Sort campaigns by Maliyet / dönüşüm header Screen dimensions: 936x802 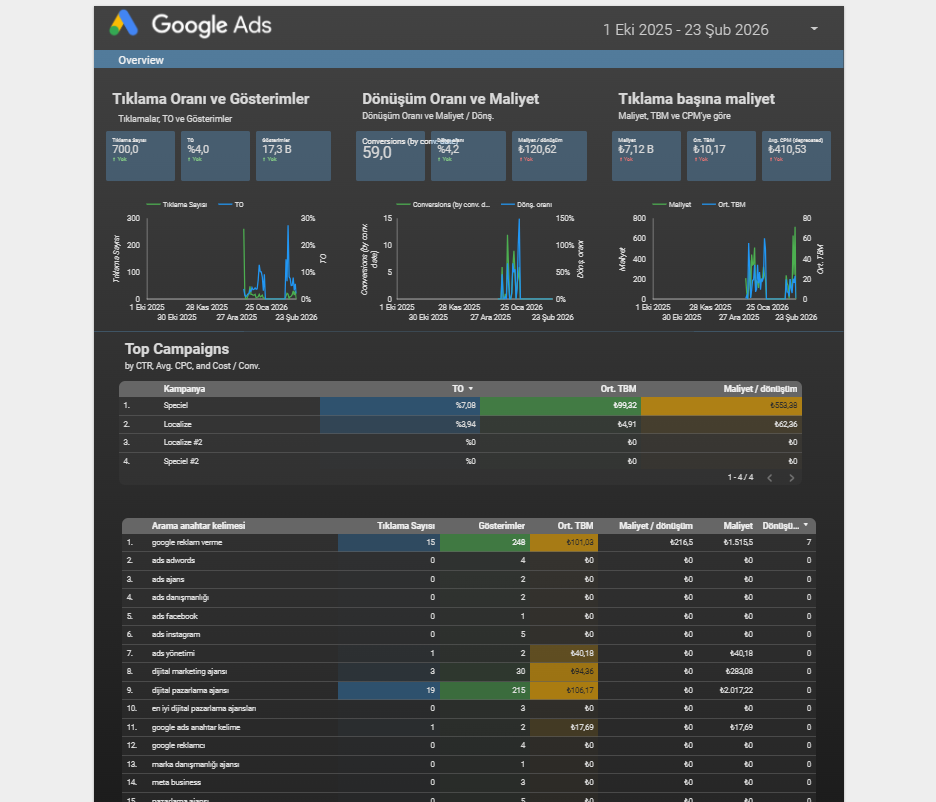point(760,389)
